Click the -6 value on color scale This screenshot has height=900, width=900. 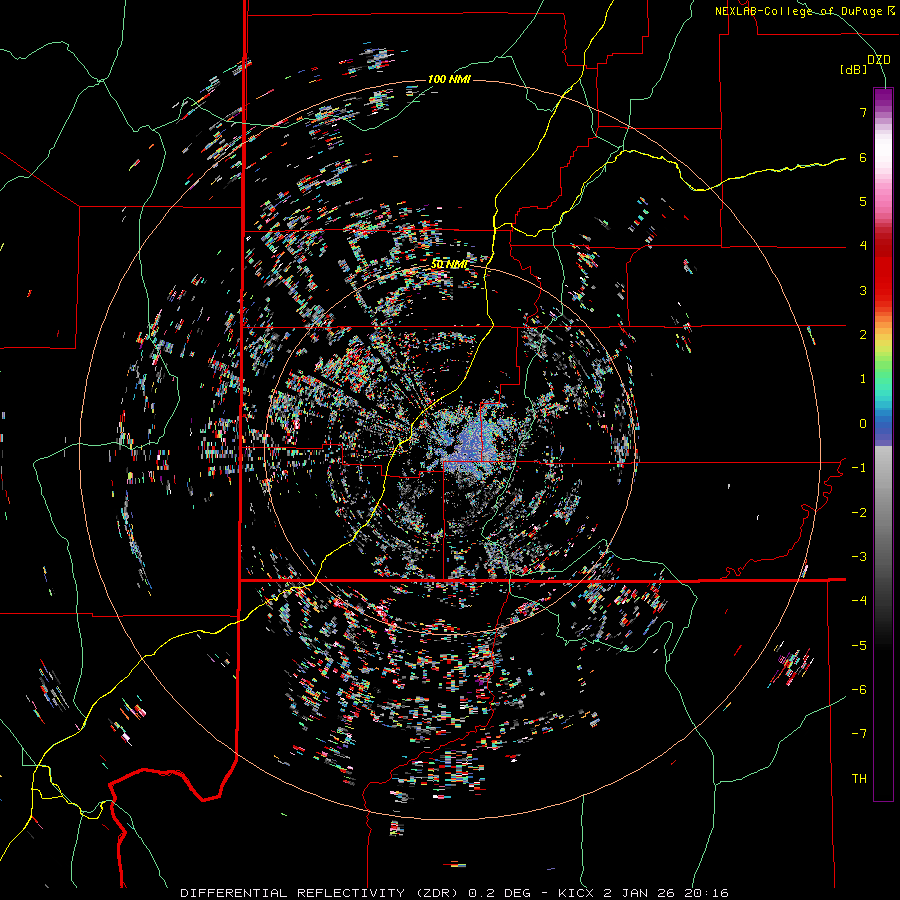(859, 690)
